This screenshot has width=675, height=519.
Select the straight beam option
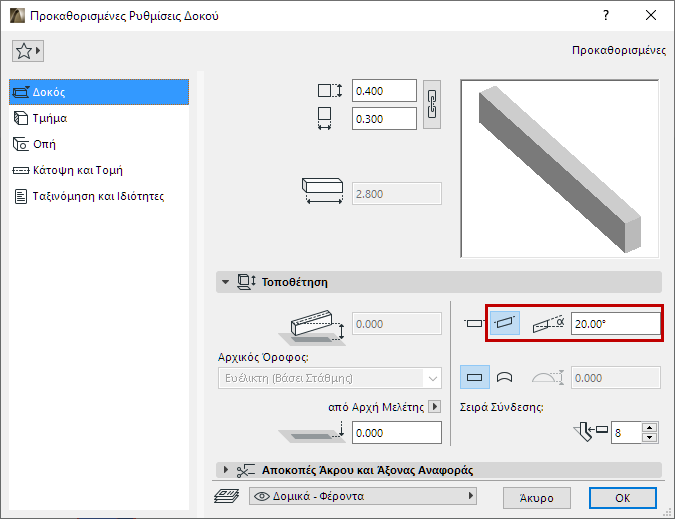[474, 377]
